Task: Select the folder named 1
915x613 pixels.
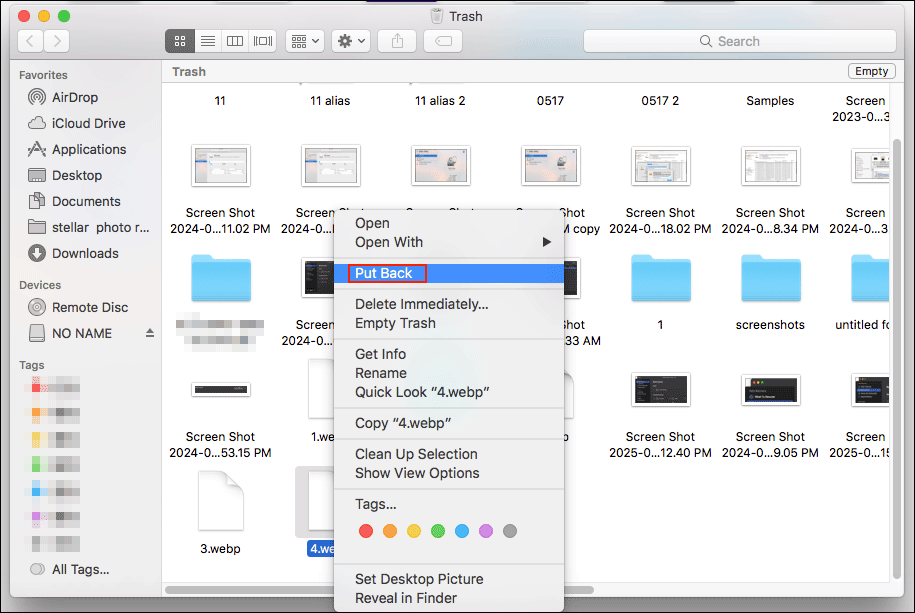Action: [661, 278]
